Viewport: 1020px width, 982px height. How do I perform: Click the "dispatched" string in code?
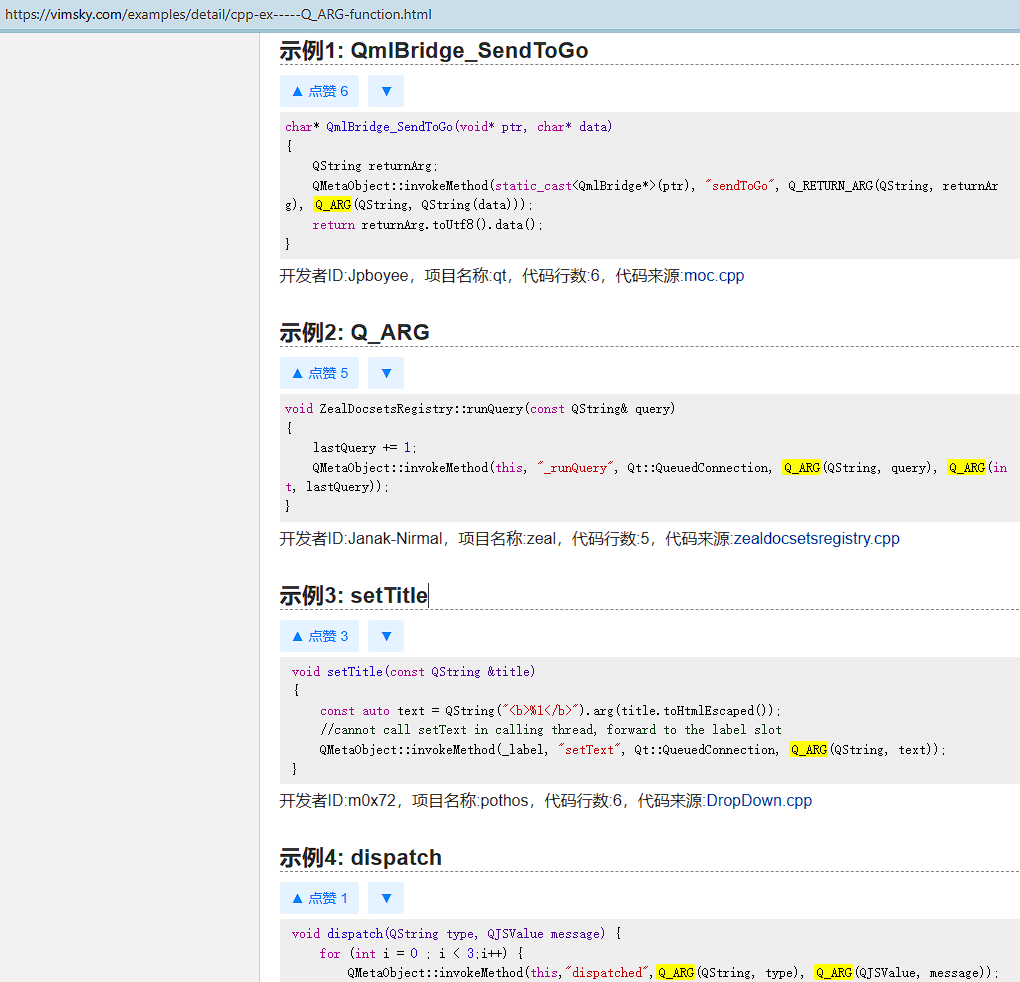click(608, 973)
